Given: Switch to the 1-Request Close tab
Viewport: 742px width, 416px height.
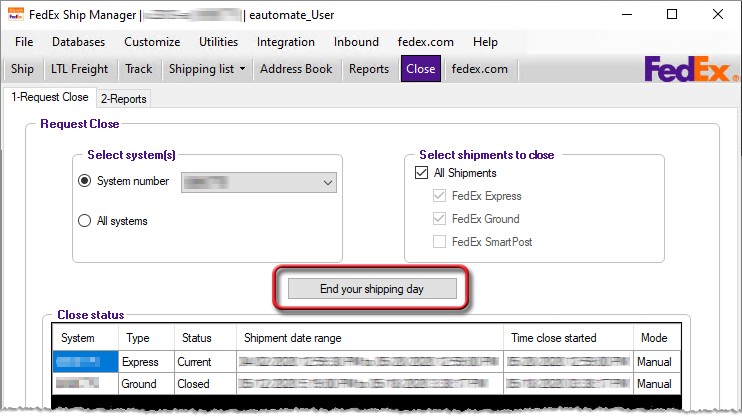Looking at the screenshot, I should (50, 97).
